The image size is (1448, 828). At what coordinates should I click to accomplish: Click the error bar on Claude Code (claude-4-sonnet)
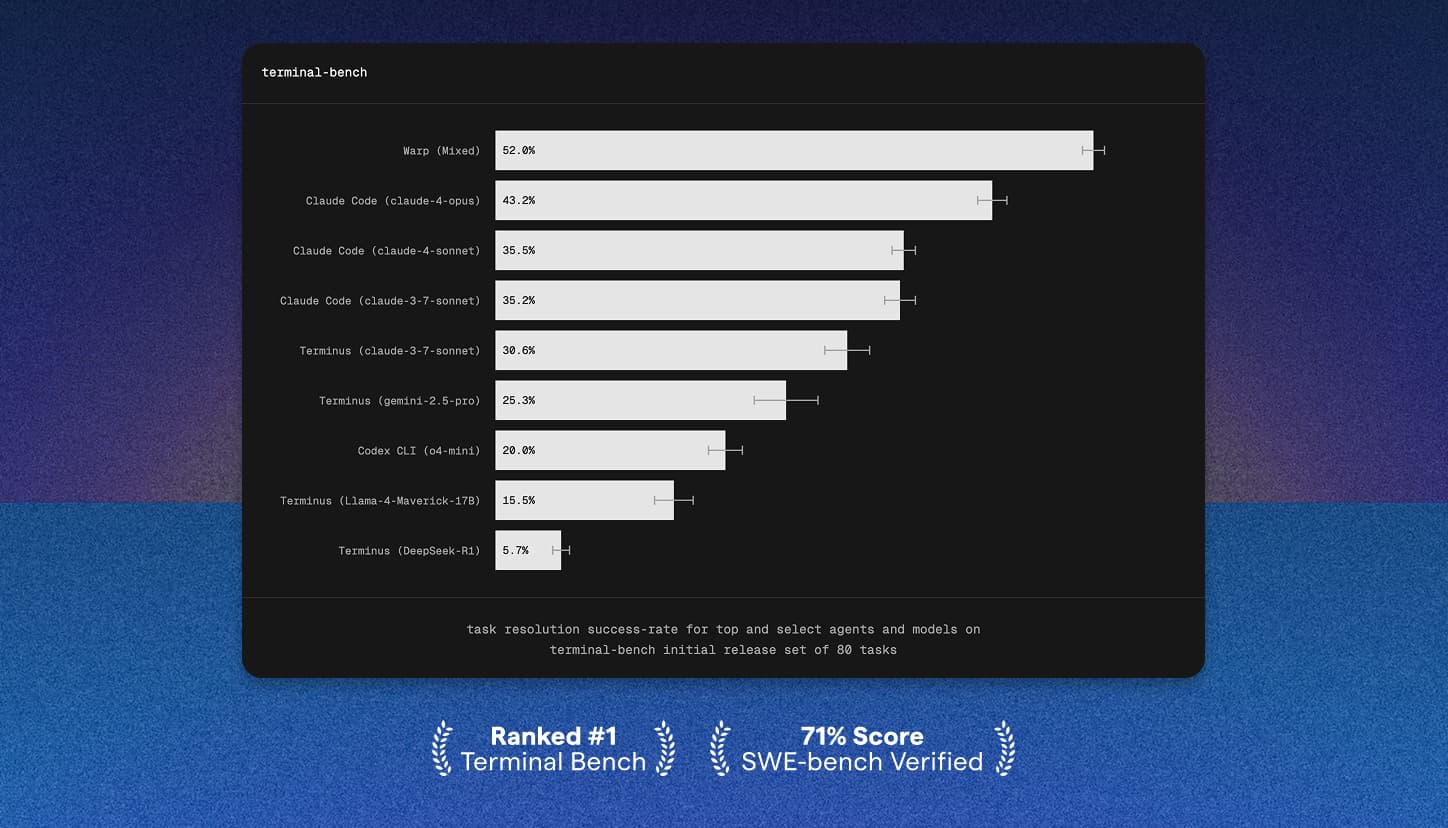click(903, 250)
